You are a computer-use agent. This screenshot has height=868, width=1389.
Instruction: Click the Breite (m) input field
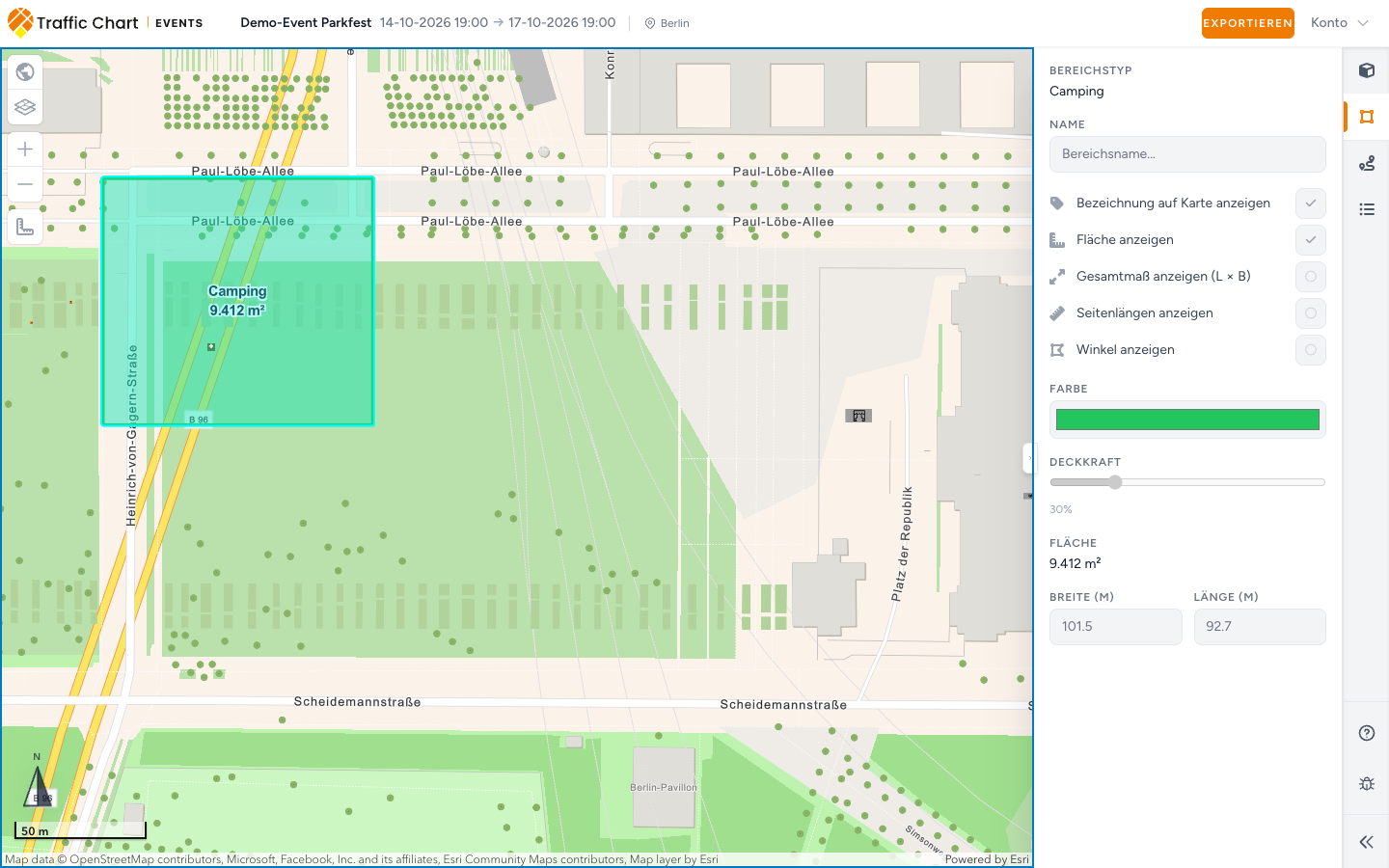coord(1116,627)
